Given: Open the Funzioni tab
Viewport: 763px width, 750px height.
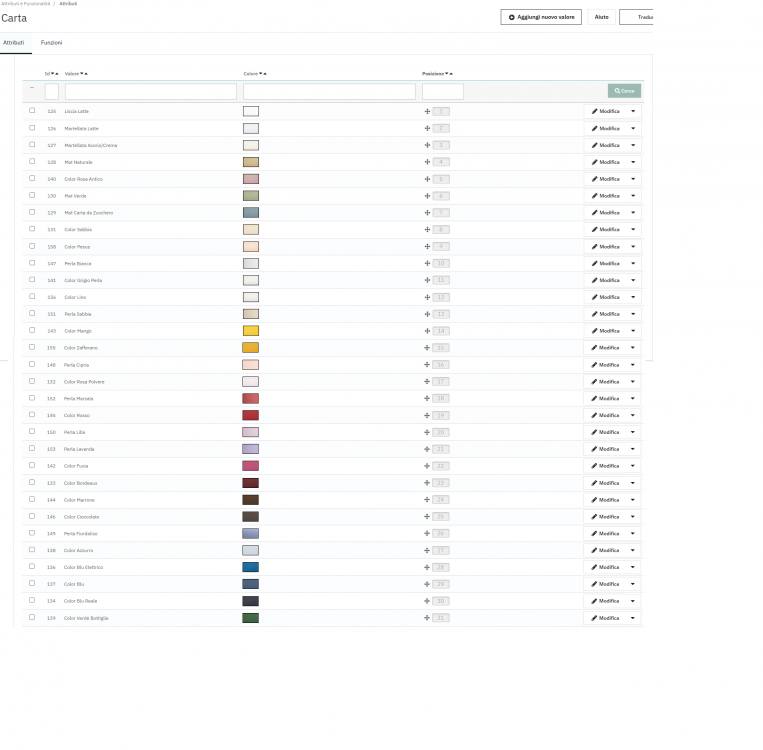Looking at the screenshot, I should tap(52, 43).
